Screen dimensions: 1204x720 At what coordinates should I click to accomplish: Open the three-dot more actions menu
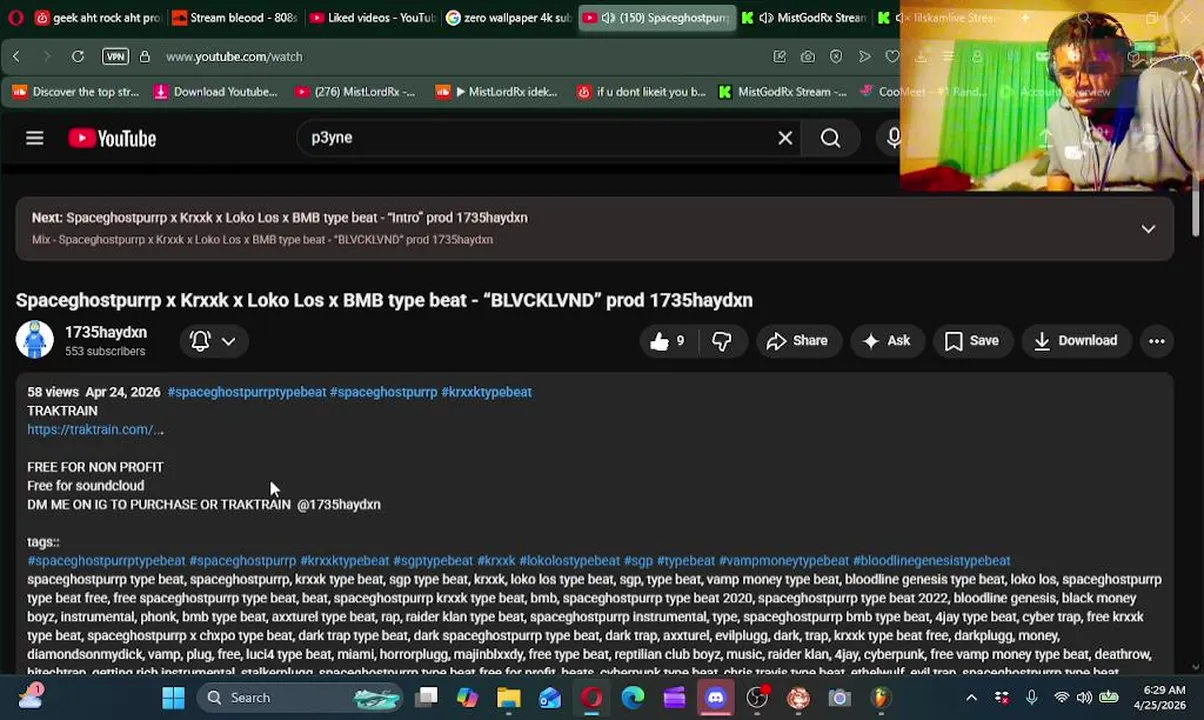pos(1156,341)
